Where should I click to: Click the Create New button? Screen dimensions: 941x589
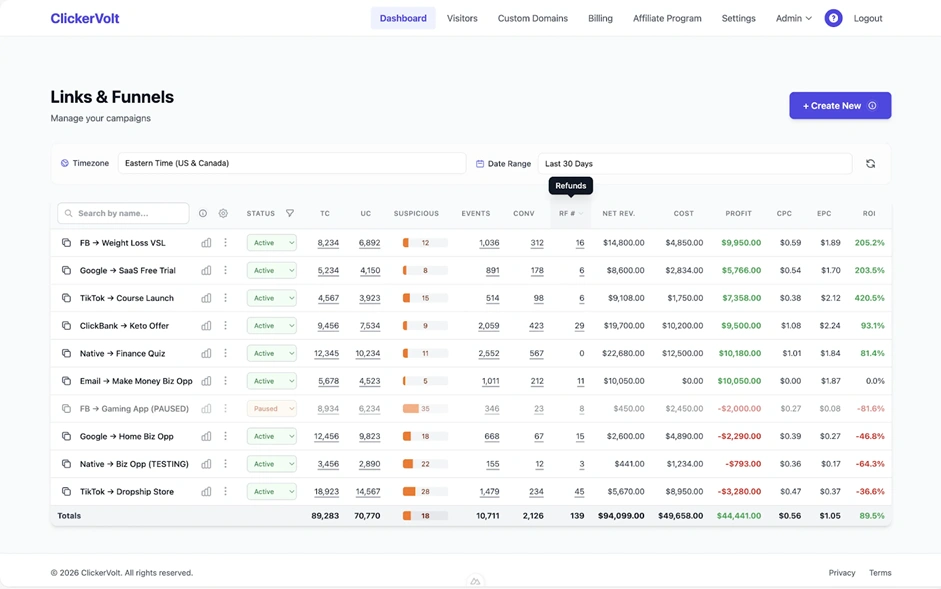coord(839,106)
